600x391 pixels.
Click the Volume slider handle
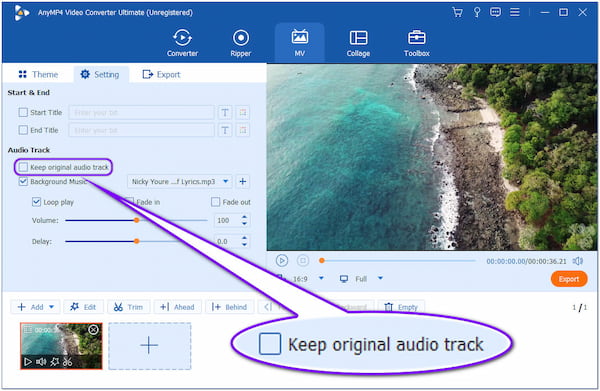[136, 220]
